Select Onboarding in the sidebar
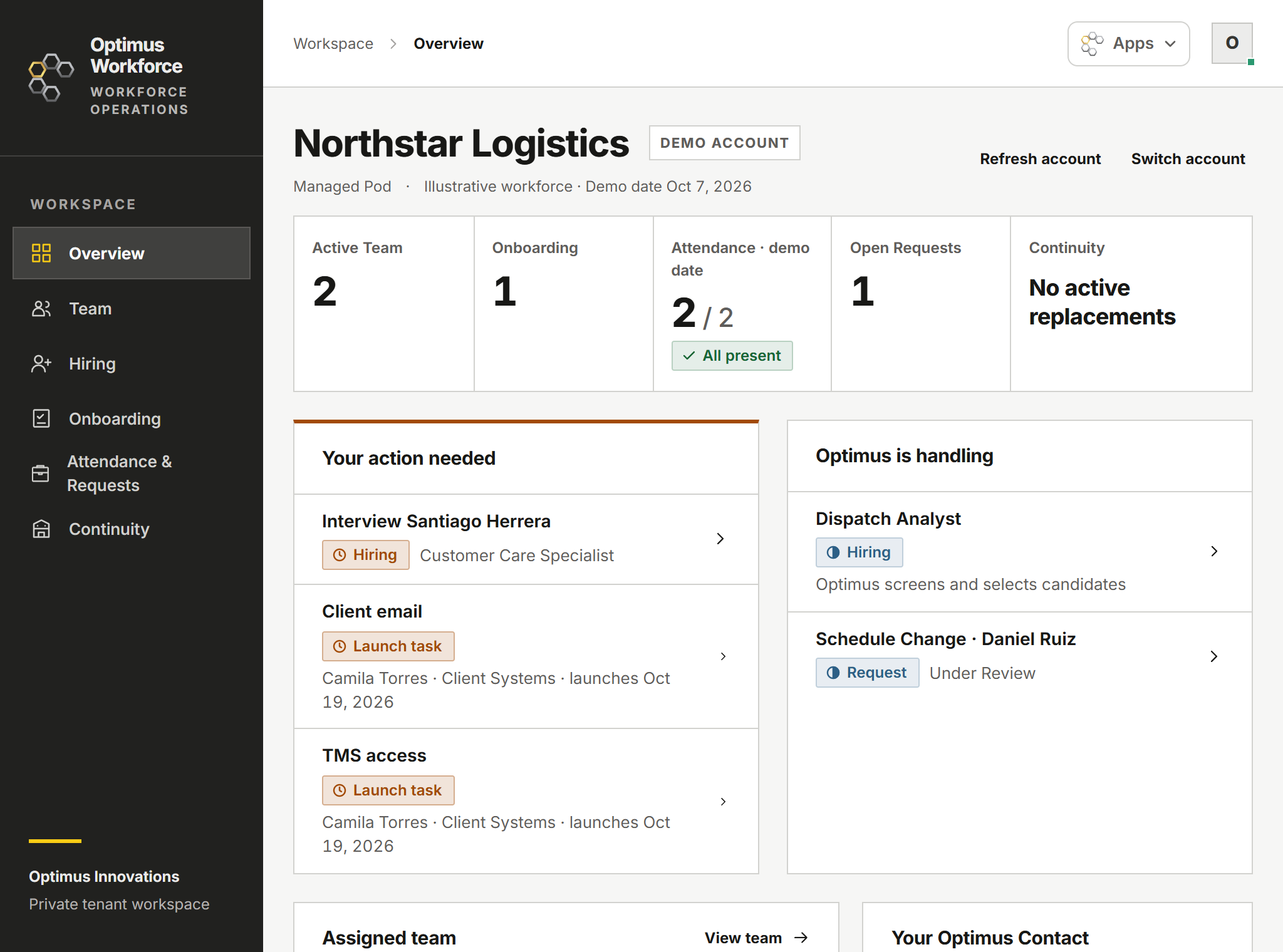Screen dimensions: 1283x952 pos(132,418)
